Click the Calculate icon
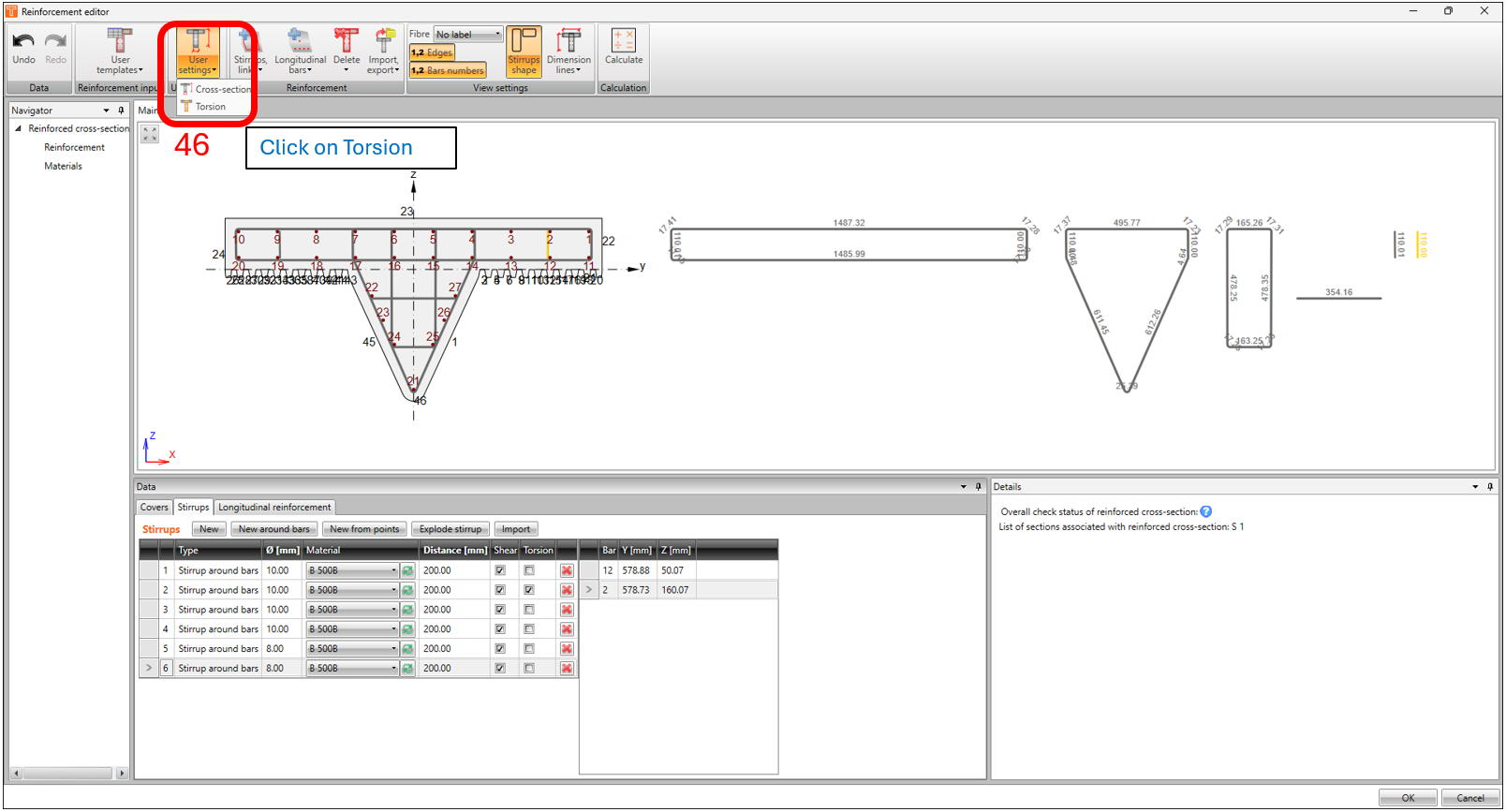Image resolution: width=1506 pixels, height=812 pixels. click(x=623, y=45)
